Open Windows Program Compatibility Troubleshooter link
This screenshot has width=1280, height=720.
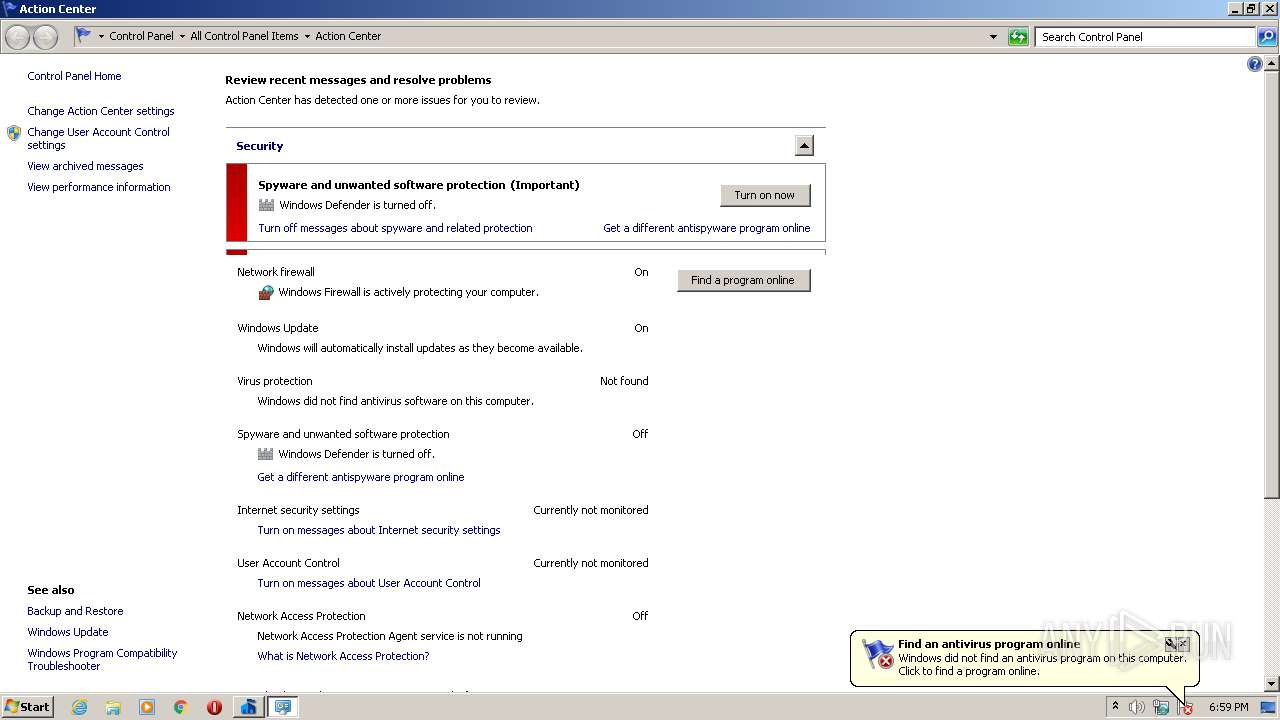tap(102, 659)
